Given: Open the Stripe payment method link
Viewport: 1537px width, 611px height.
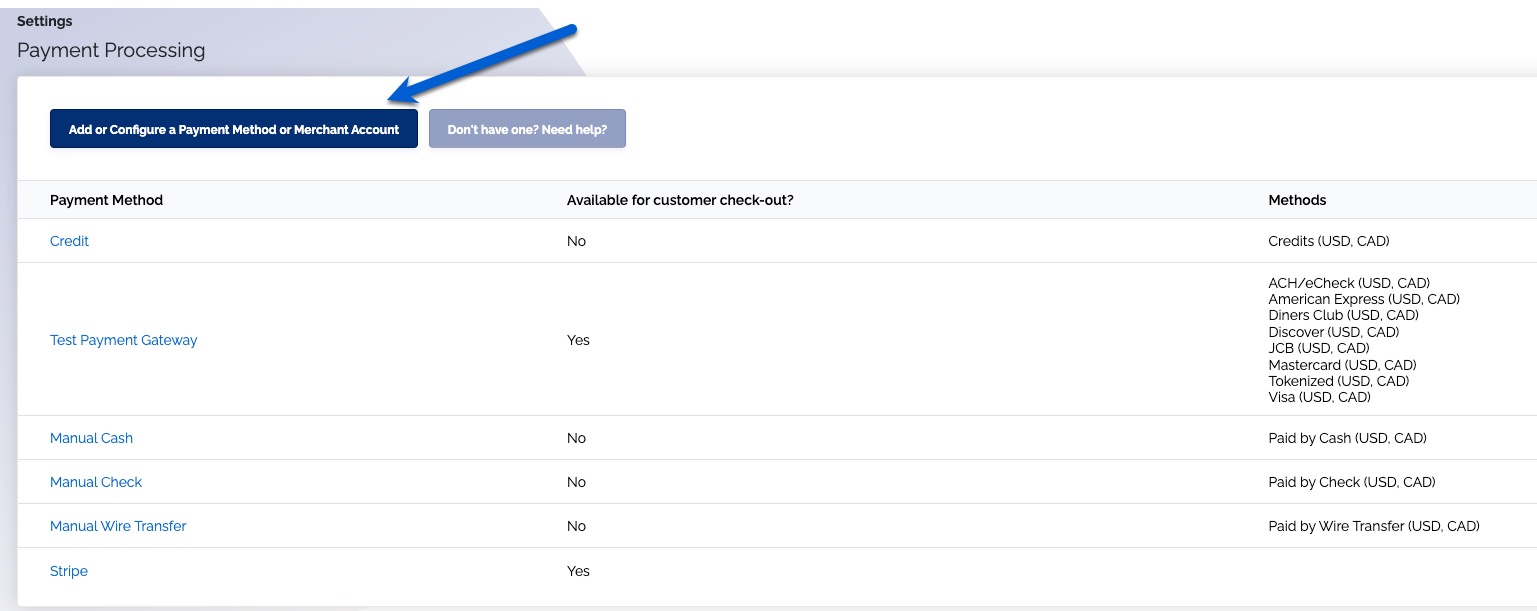Looking at the screenshot, I should (x=69, y=571).
